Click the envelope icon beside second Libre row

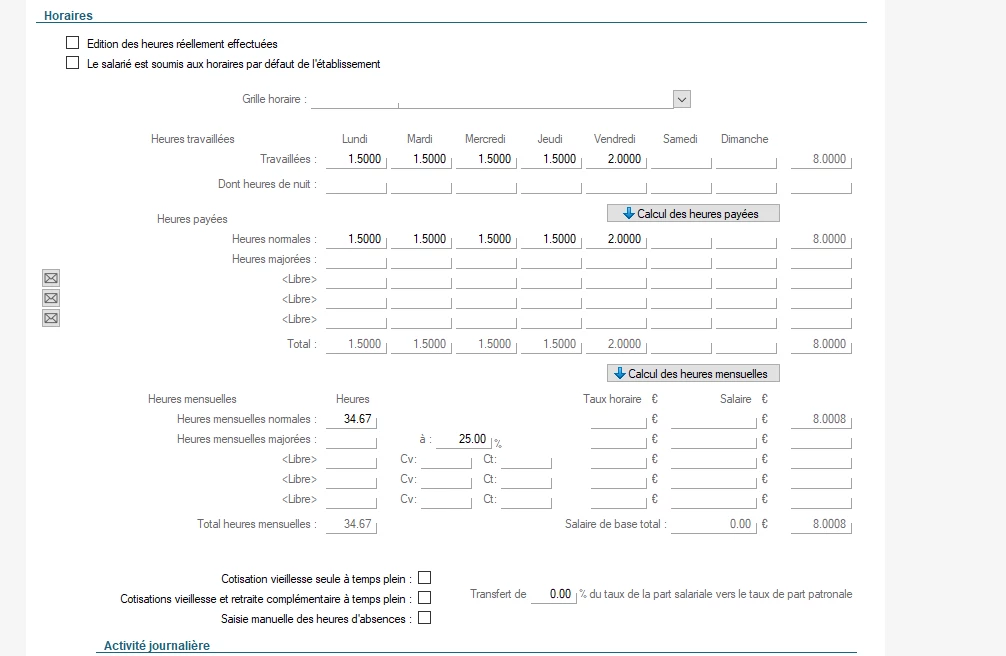pos(51,298)
